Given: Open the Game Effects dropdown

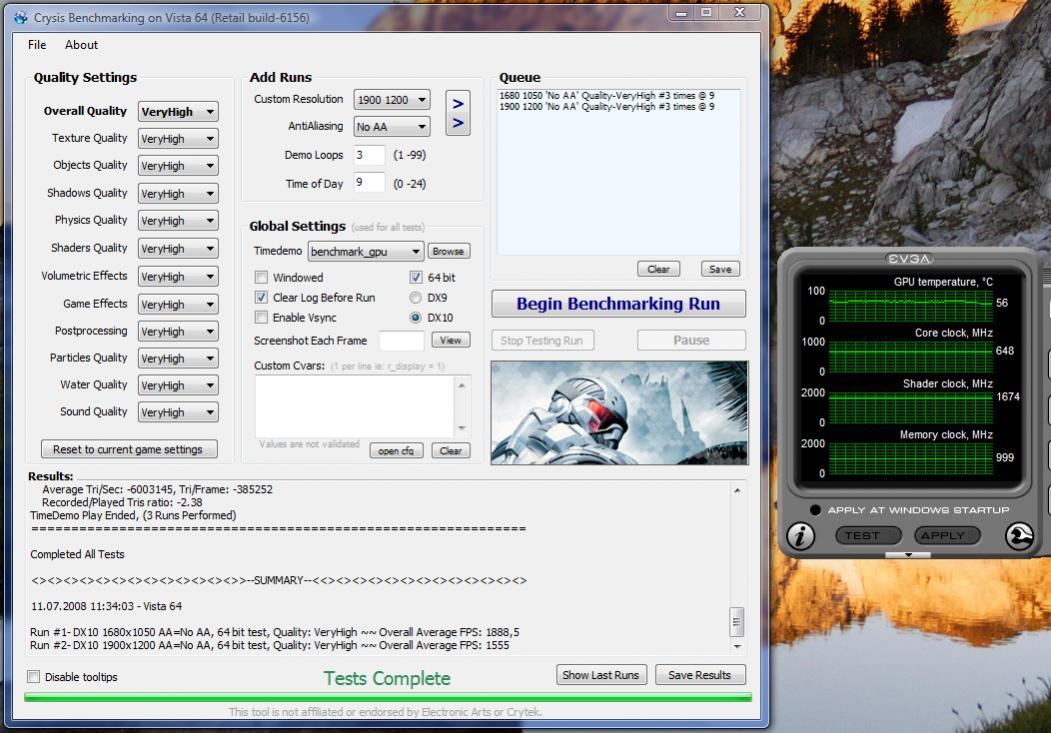Looking at the screenshot, I should point(178,304).
